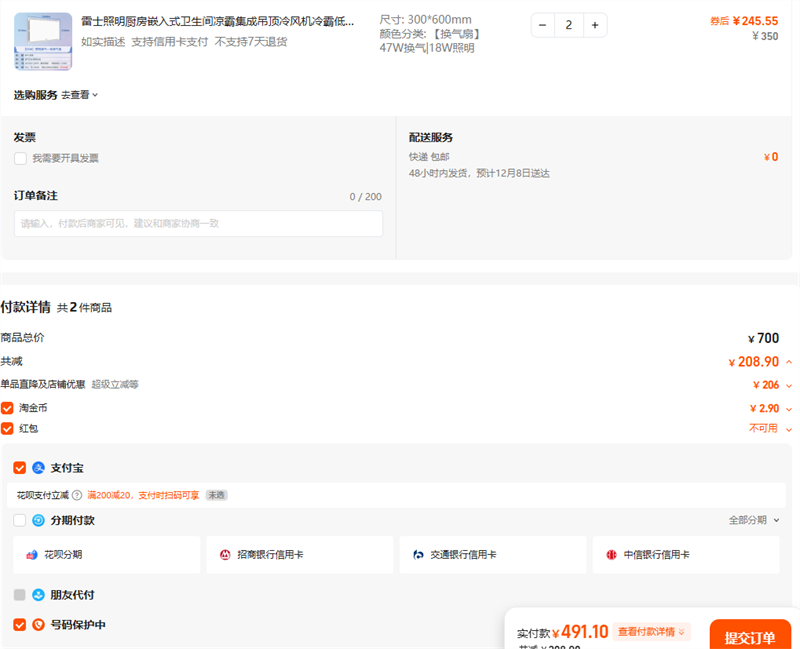
Task: Click the Alipay logo icon
Action: [x=39, y=468]
